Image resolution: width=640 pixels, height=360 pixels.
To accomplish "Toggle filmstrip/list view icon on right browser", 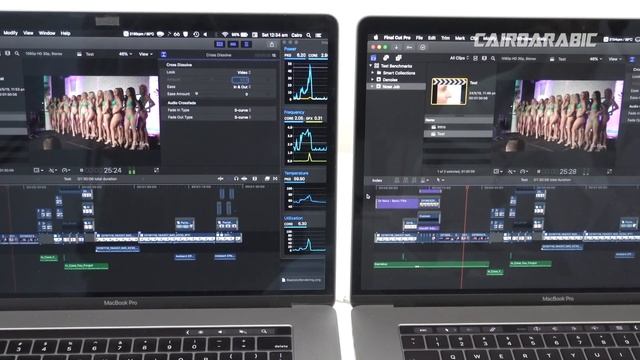I will coord(476,58).
